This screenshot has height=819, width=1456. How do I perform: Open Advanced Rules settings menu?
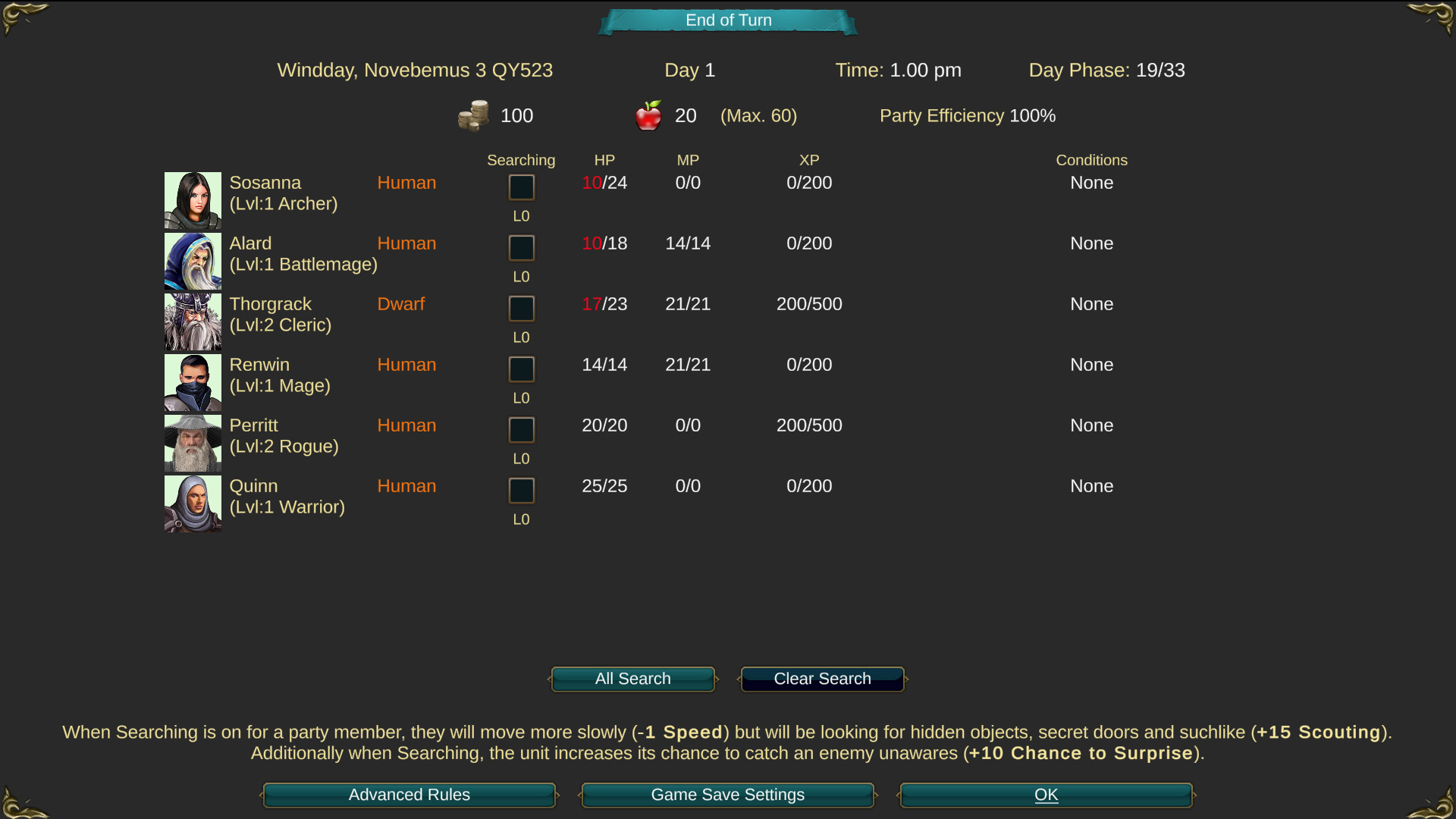pos(409,794)
